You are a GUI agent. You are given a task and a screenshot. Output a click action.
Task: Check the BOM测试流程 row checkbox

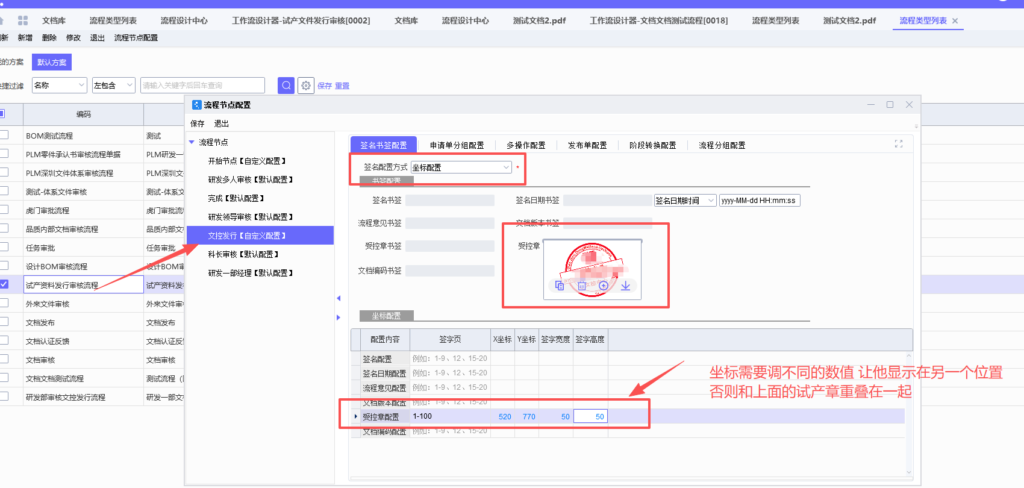(4, 135)
